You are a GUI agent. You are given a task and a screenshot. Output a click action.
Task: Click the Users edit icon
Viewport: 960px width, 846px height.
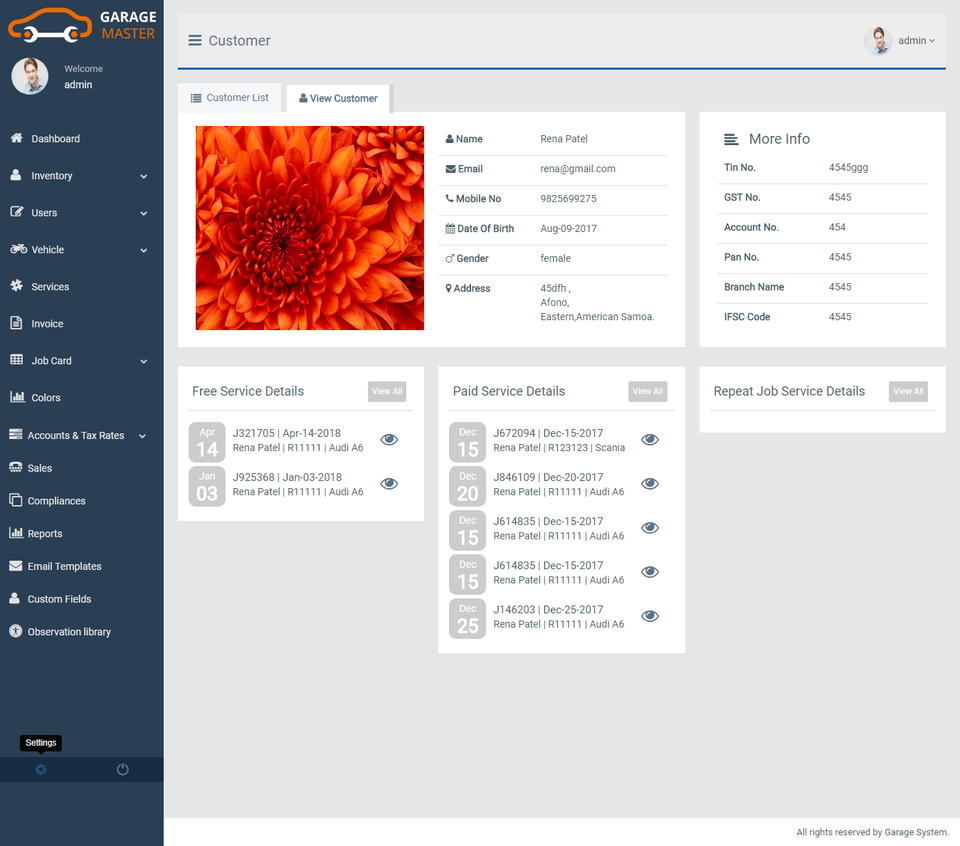pos(17,212)
